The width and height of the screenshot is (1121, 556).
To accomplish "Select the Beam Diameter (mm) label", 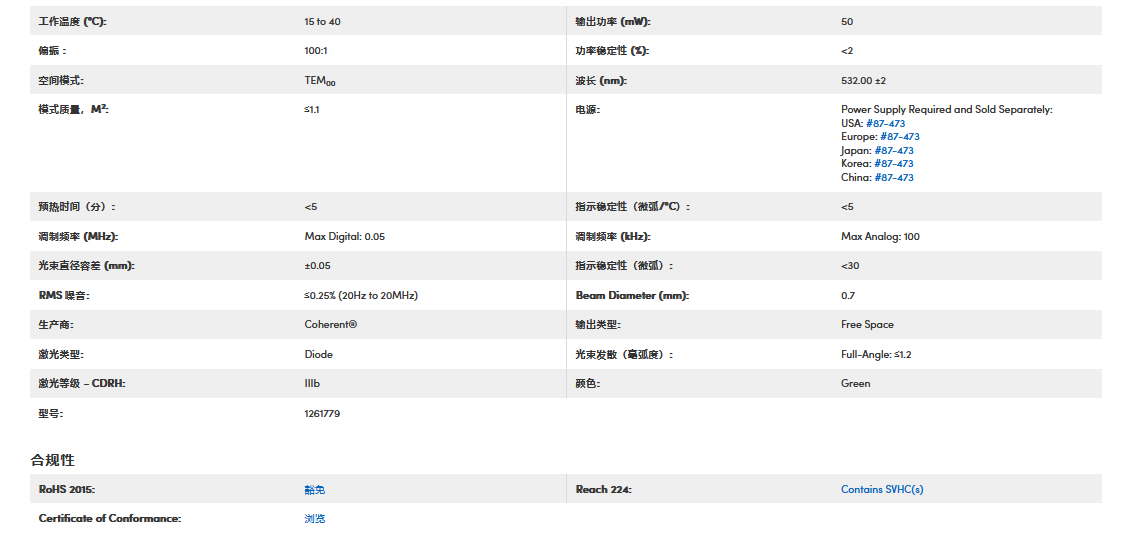I will click(x=632, y=295).
